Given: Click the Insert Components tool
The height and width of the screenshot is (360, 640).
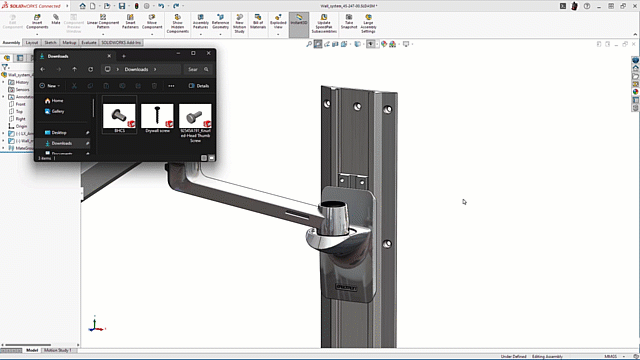Looking at the screenshot, I should tap(37, 22).
